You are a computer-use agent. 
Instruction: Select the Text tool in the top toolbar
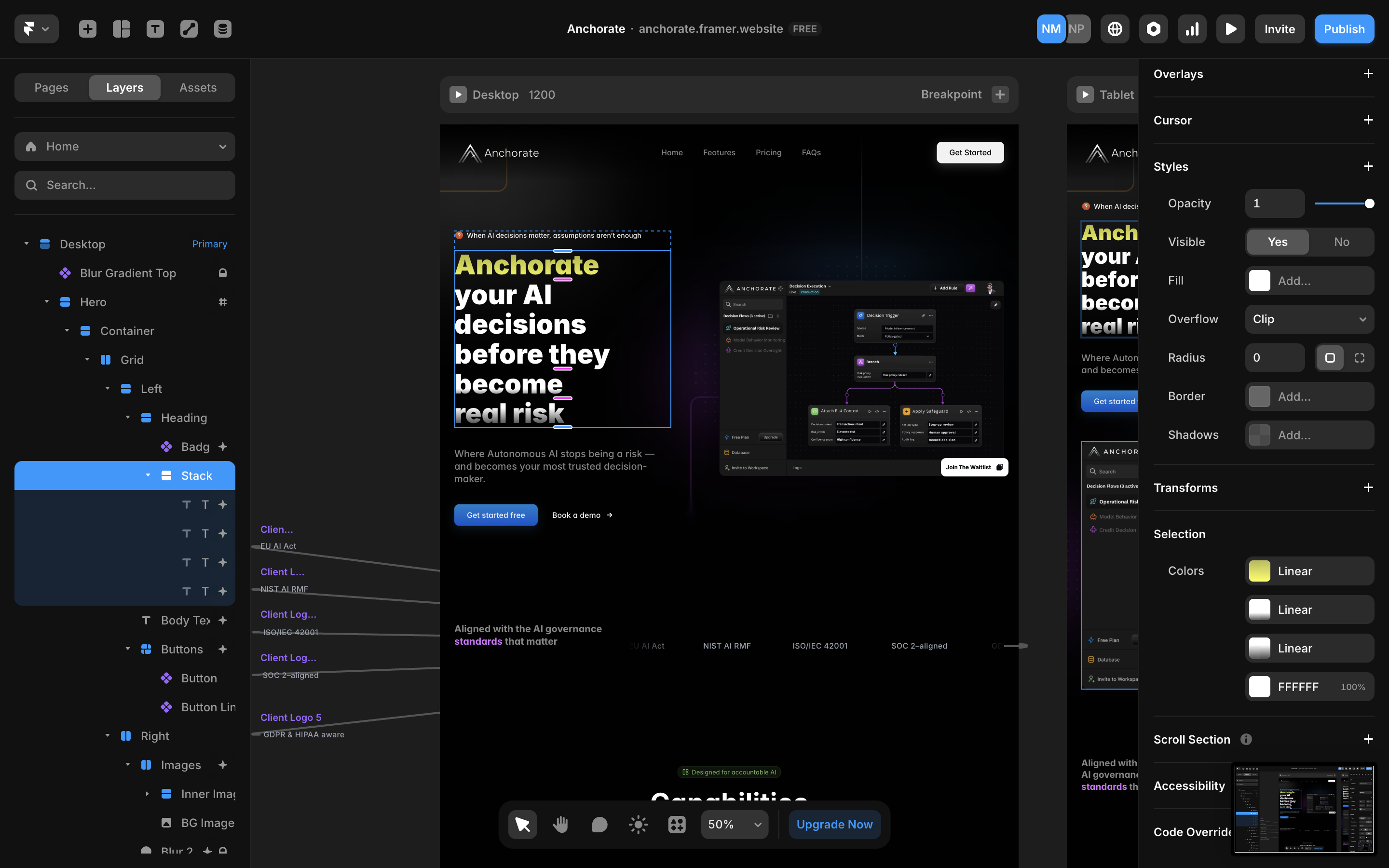click(x=155, y=29)
